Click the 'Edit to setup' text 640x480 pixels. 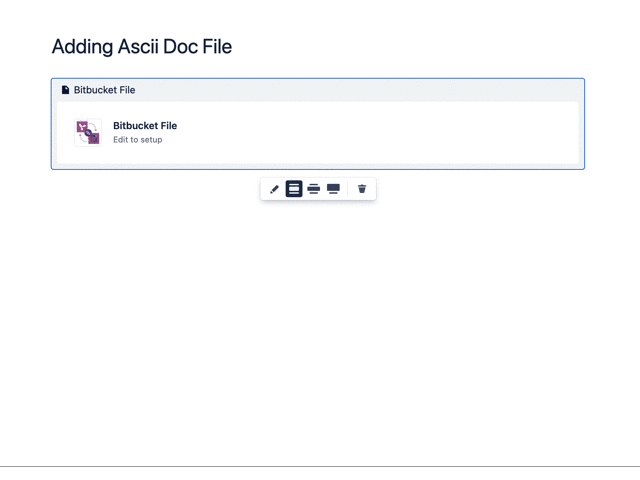[x=137, y=140]
